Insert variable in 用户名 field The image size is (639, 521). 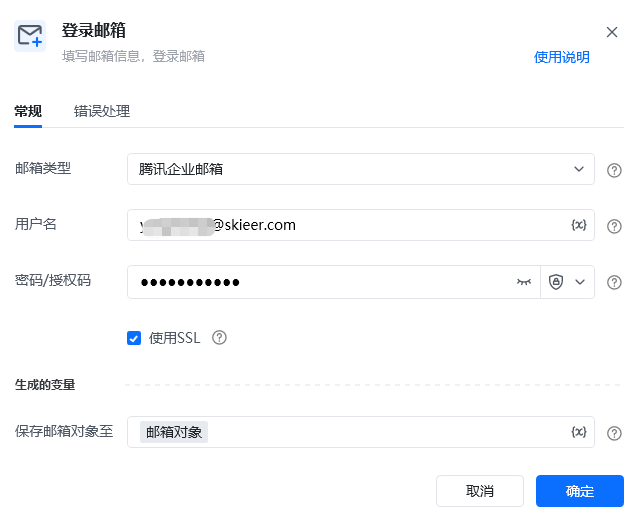(x=578, y=225)
